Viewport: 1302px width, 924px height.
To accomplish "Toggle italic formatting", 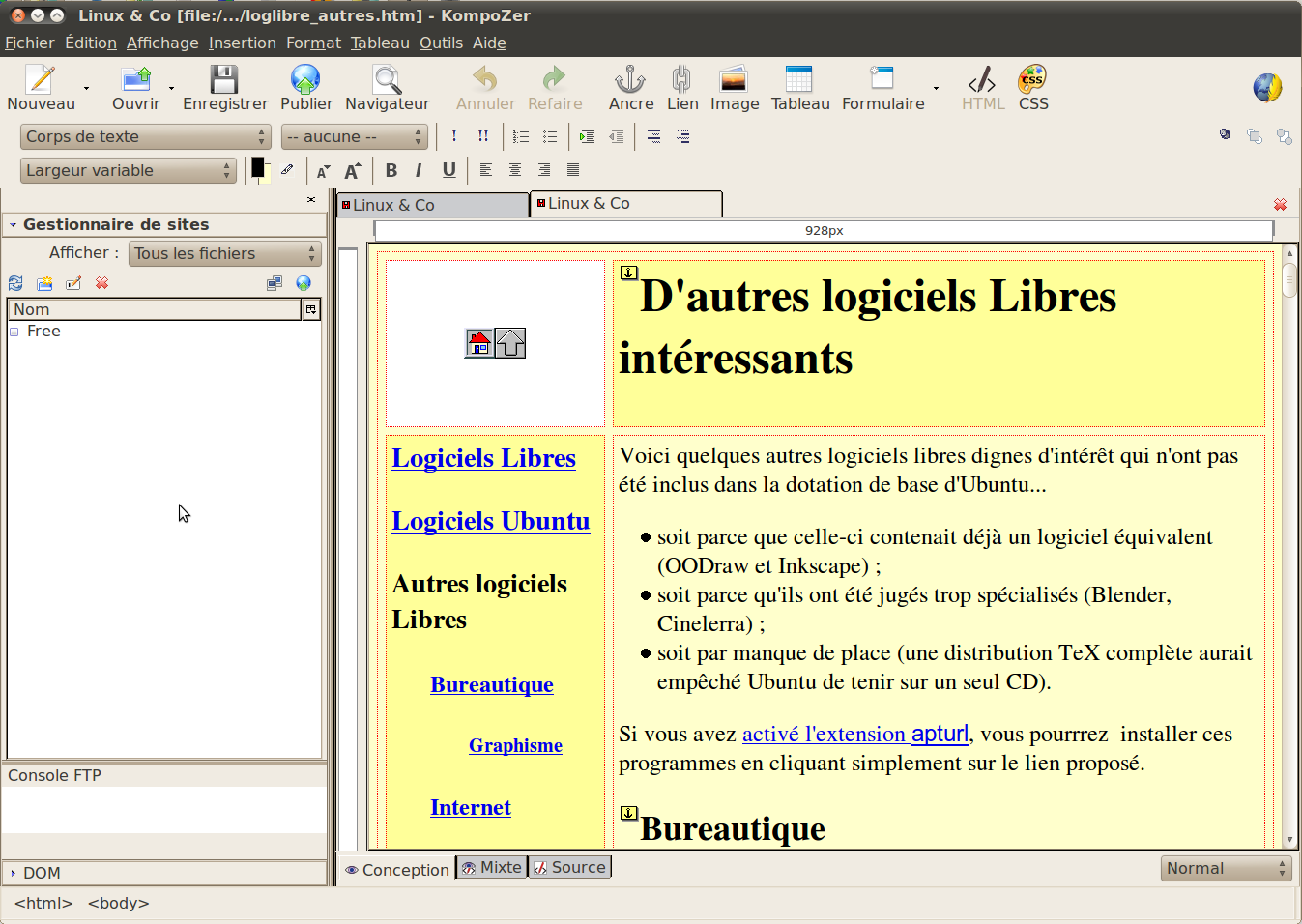I will (419, 170).
